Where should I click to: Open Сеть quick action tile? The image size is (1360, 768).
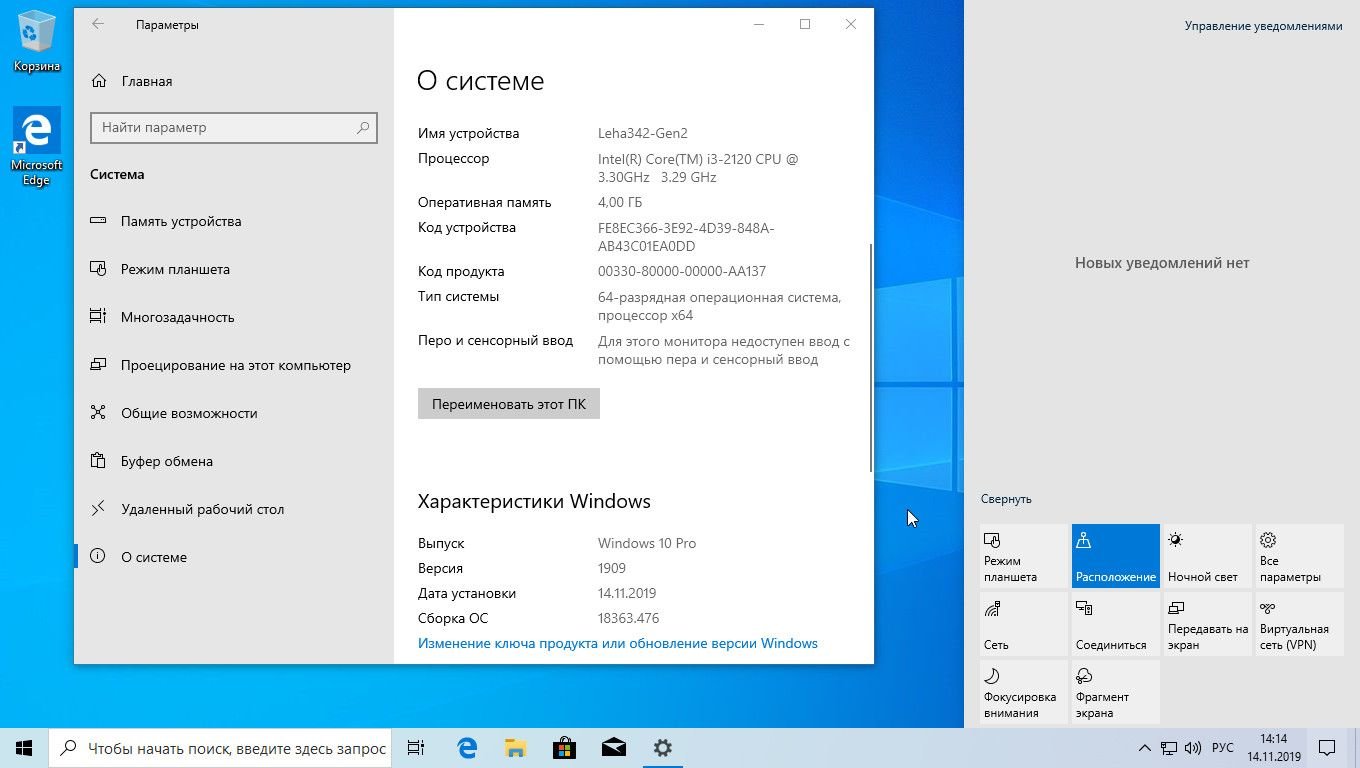click(1024, 624)
